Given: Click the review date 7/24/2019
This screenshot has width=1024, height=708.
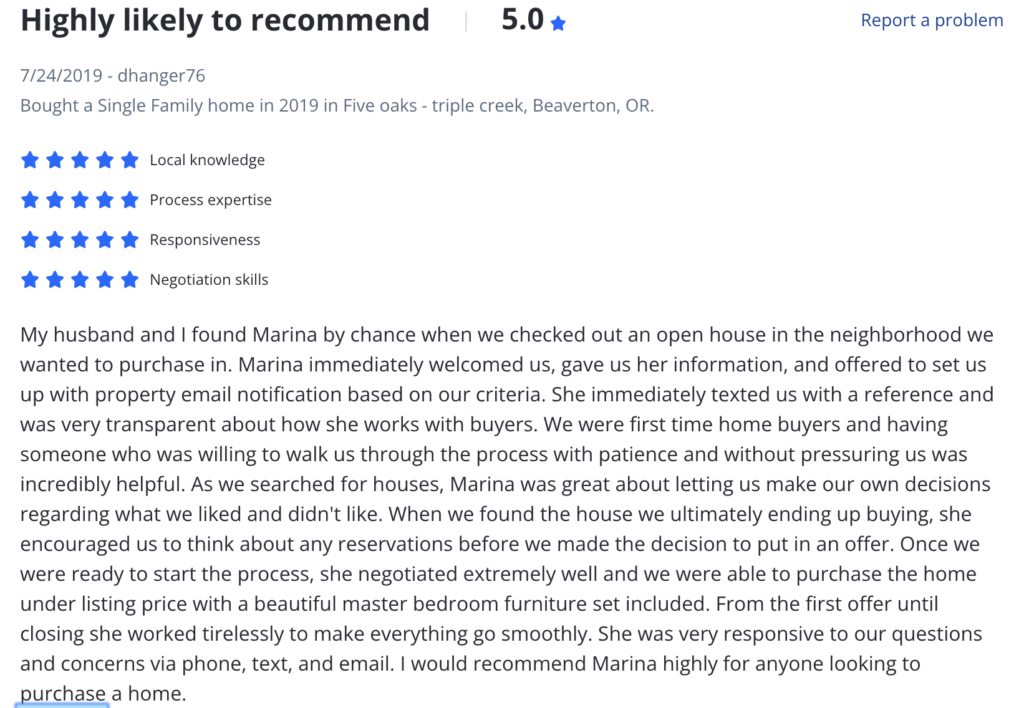Looking at the screenshot, I should (61, 76).
